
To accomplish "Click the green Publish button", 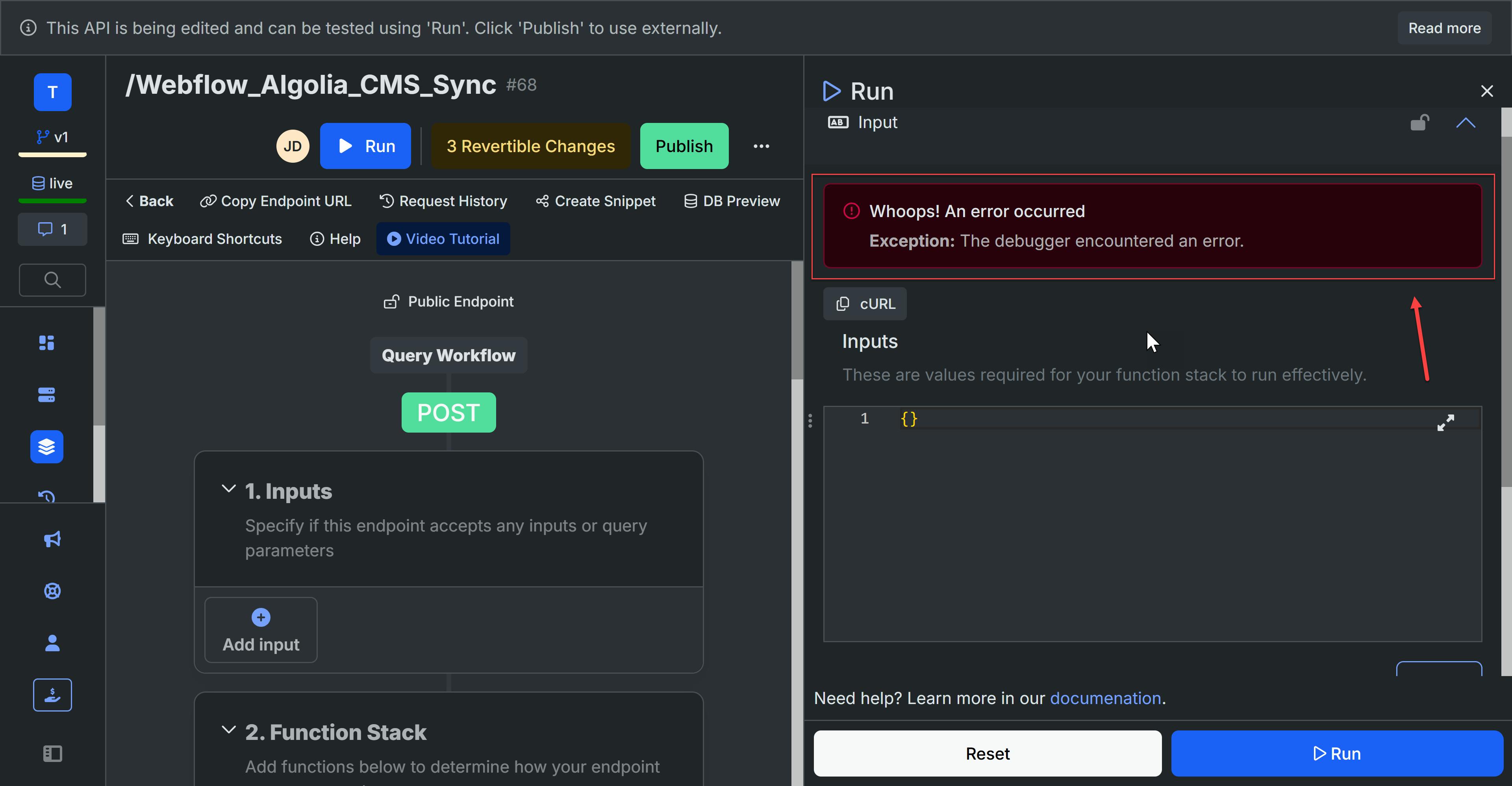I will [684, 146].
